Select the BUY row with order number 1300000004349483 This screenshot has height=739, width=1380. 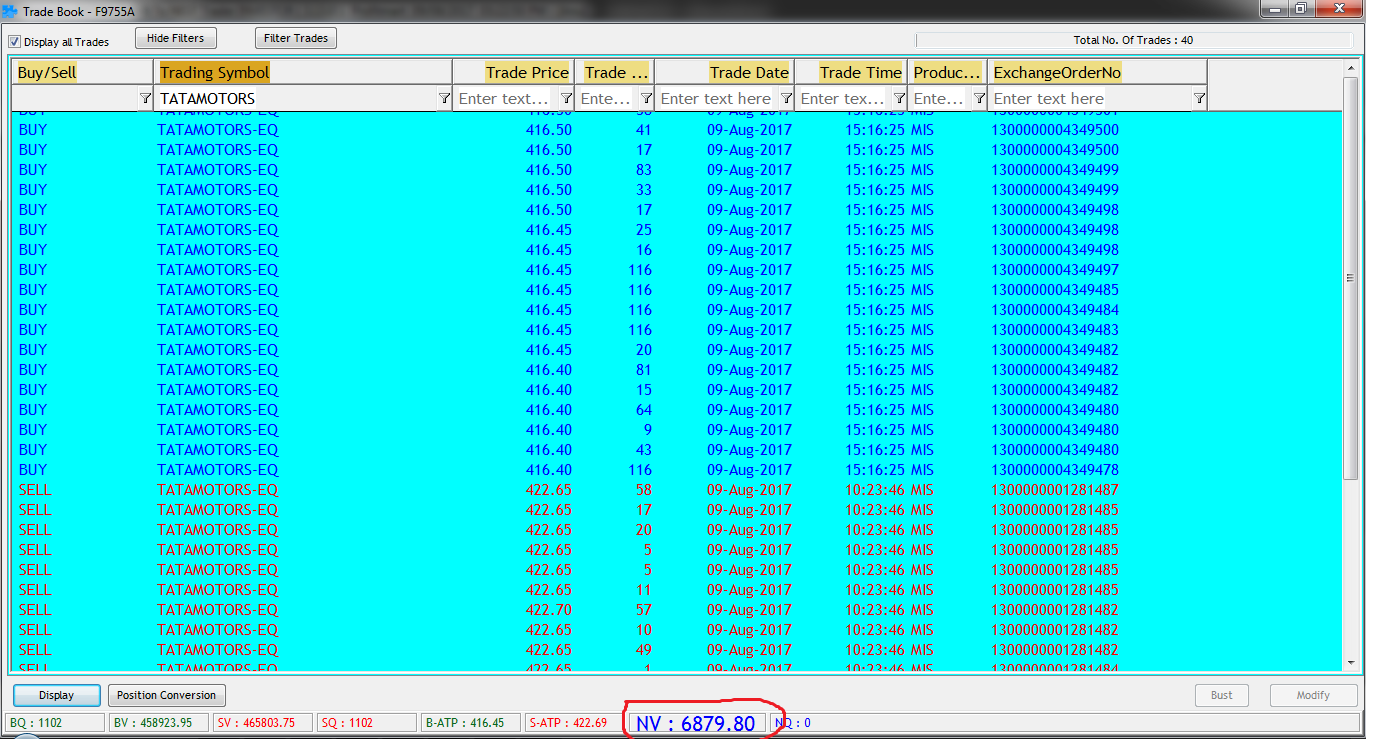[x=676, y=330]
